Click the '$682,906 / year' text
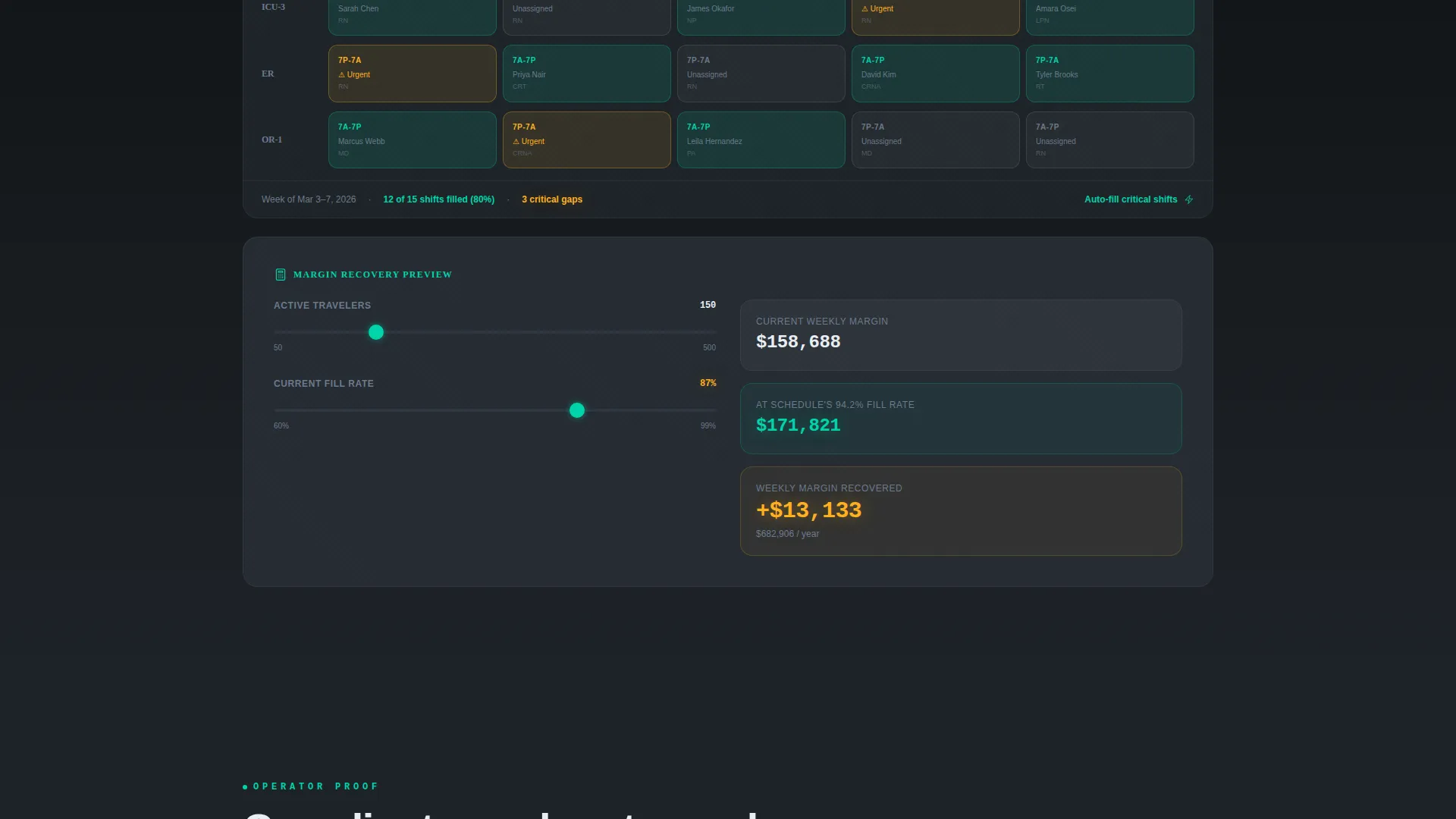 pos(787,534)
